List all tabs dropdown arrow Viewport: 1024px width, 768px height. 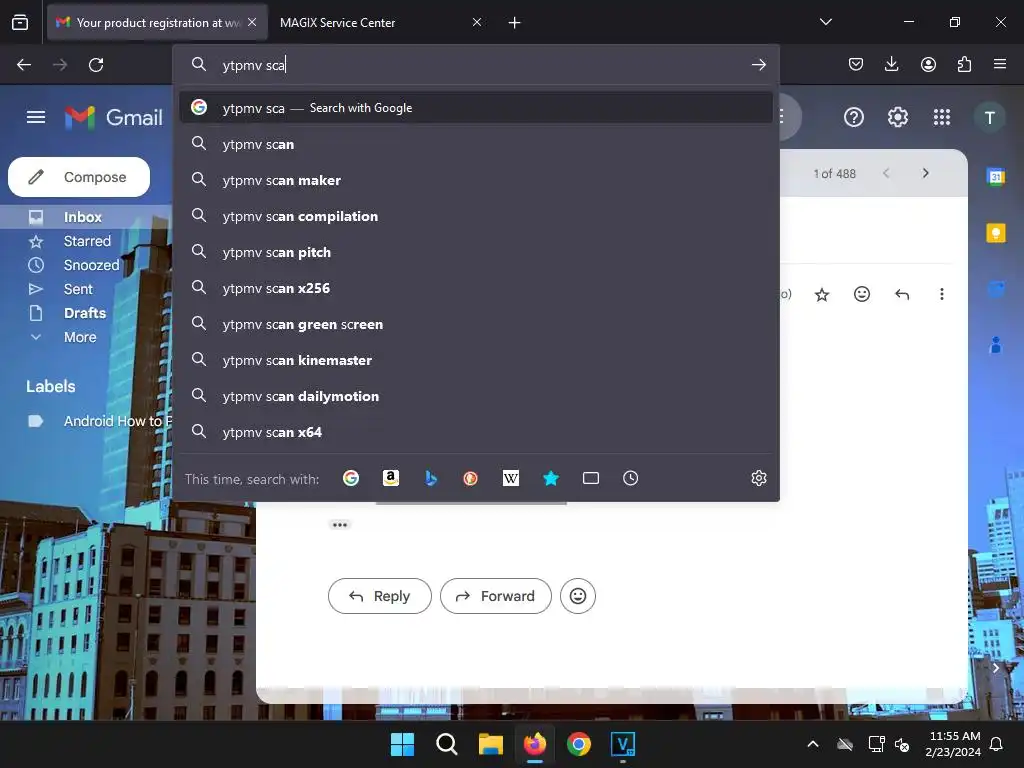pos(825,22)
